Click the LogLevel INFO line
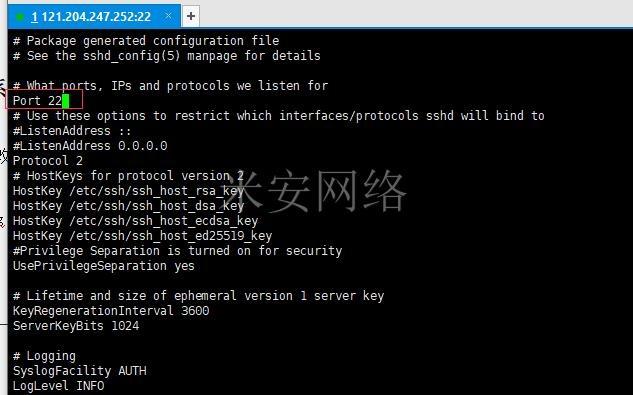Viewport: 633px width, 395px height. [x=59, y=386]
